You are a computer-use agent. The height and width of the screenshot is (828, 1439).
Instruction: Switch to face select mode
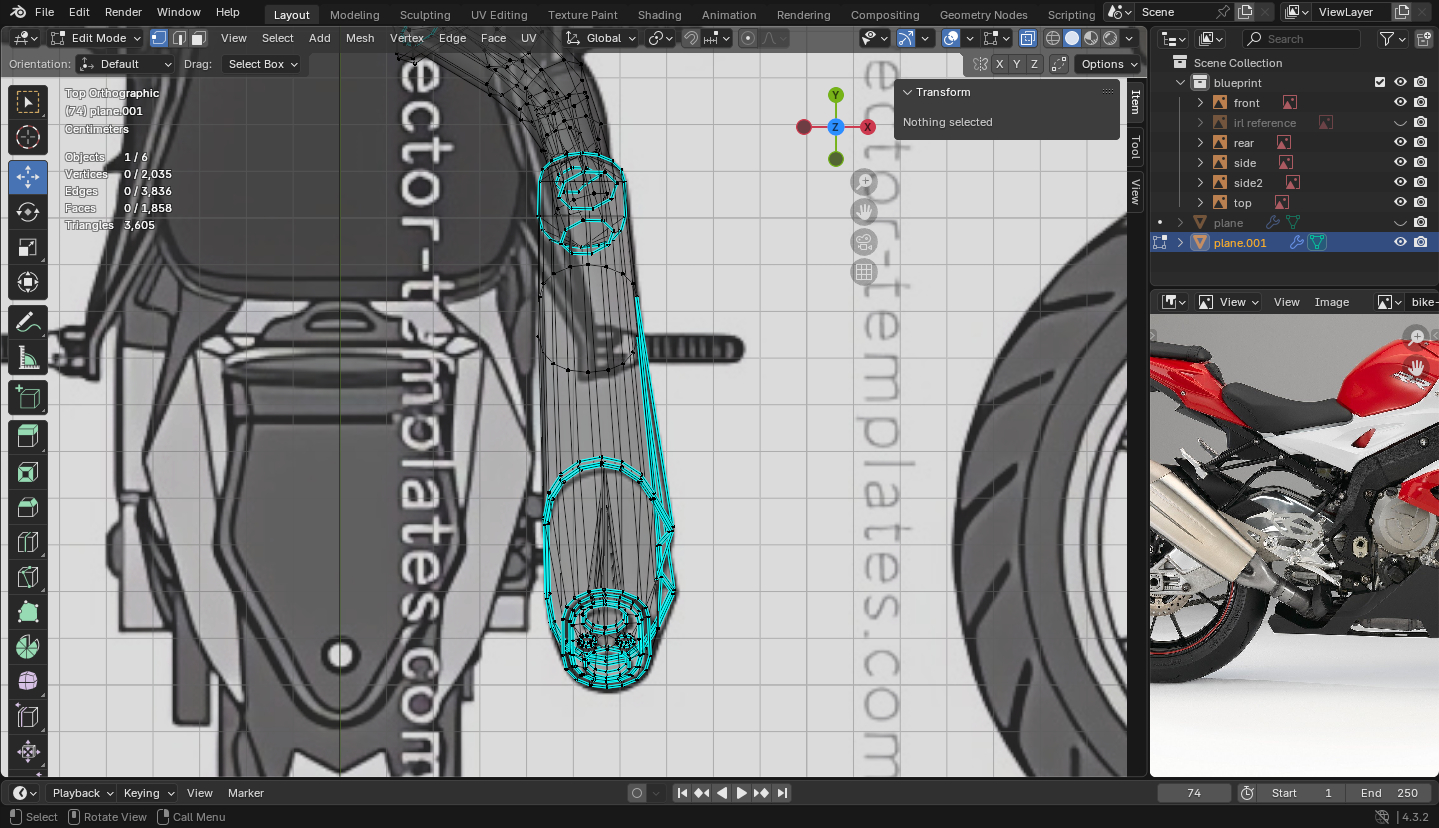pyautogui.click(x=198, y=38)
